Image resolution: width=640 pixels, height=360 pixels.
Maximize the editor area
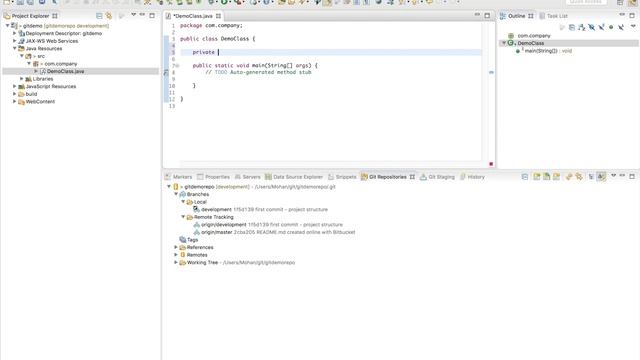pos(487,16)
